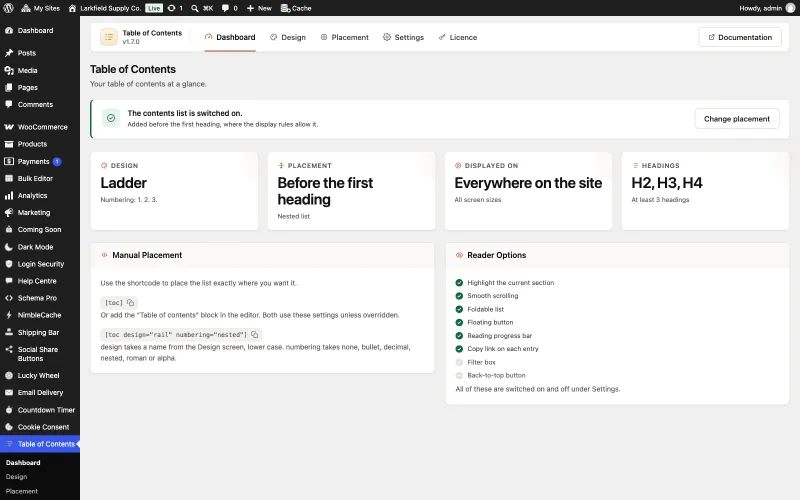
Task: Visit Larkfield Supply Co. site link
Action: point(105,8)
